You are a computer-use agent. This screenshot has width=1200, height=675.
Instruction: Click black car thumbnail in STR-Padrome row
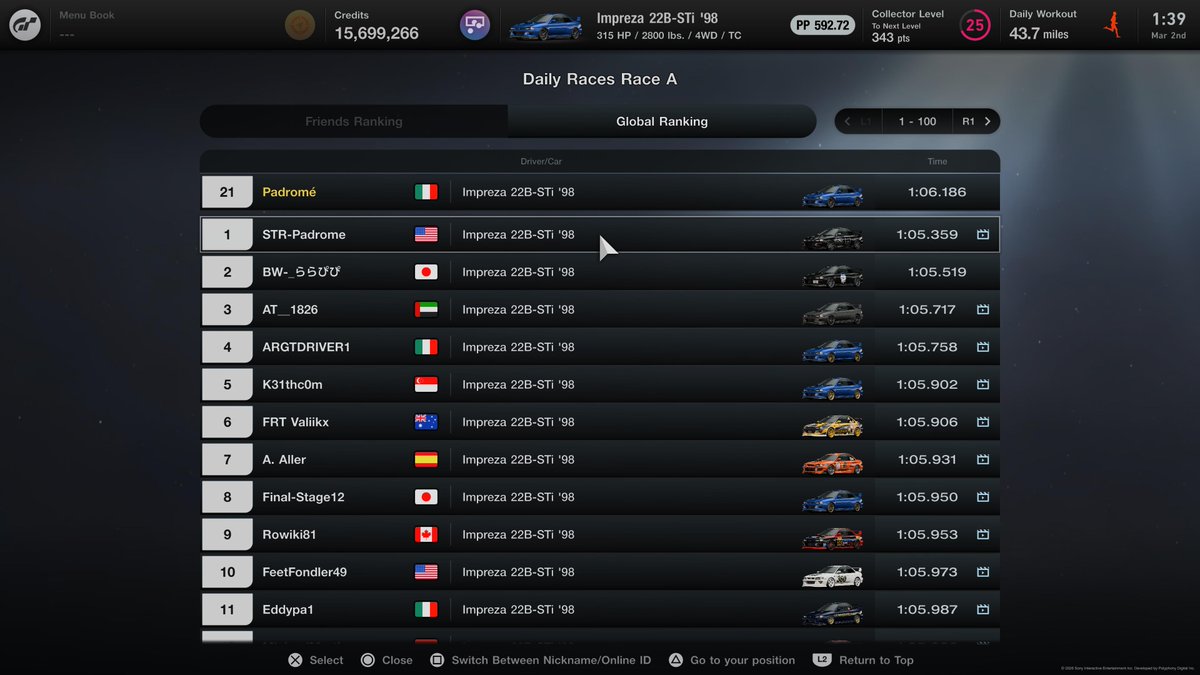coord(832,238)
